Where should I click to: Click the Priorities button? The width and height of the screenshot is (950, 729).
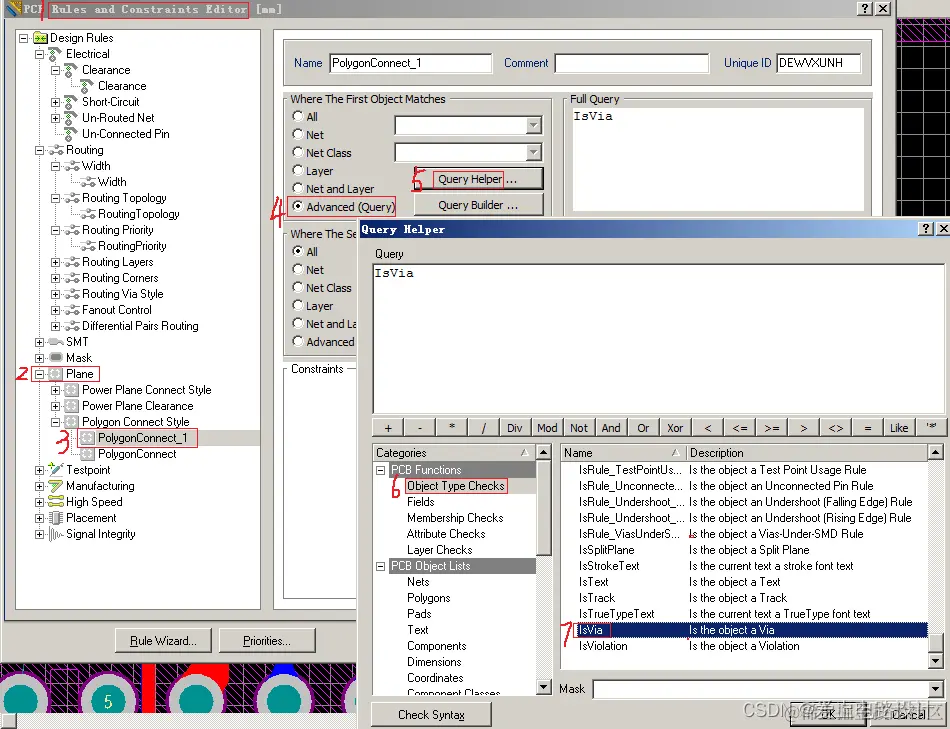[267, 641]
